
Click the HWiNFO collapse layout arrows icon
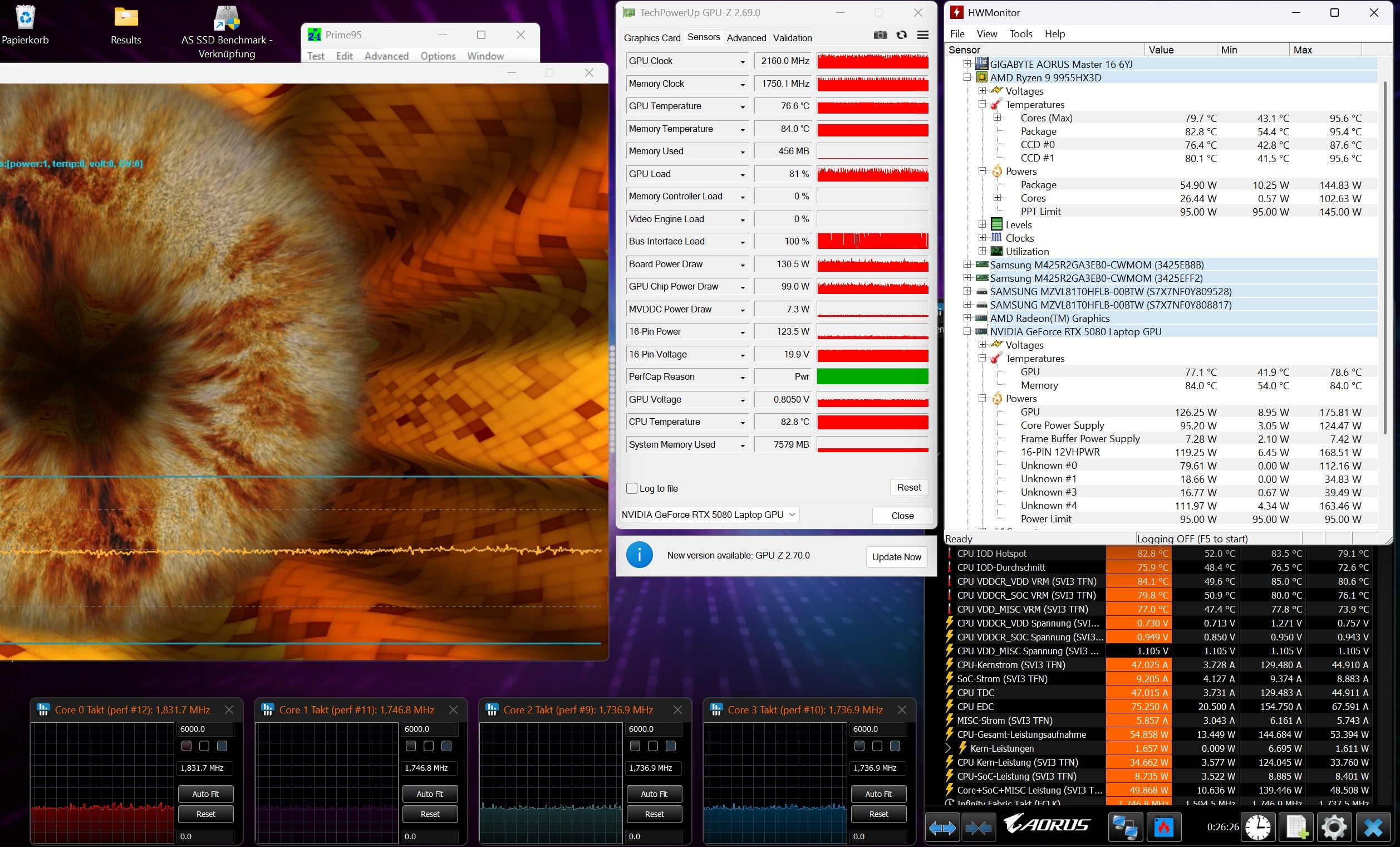pyautogui.click(x=978, y=827)
